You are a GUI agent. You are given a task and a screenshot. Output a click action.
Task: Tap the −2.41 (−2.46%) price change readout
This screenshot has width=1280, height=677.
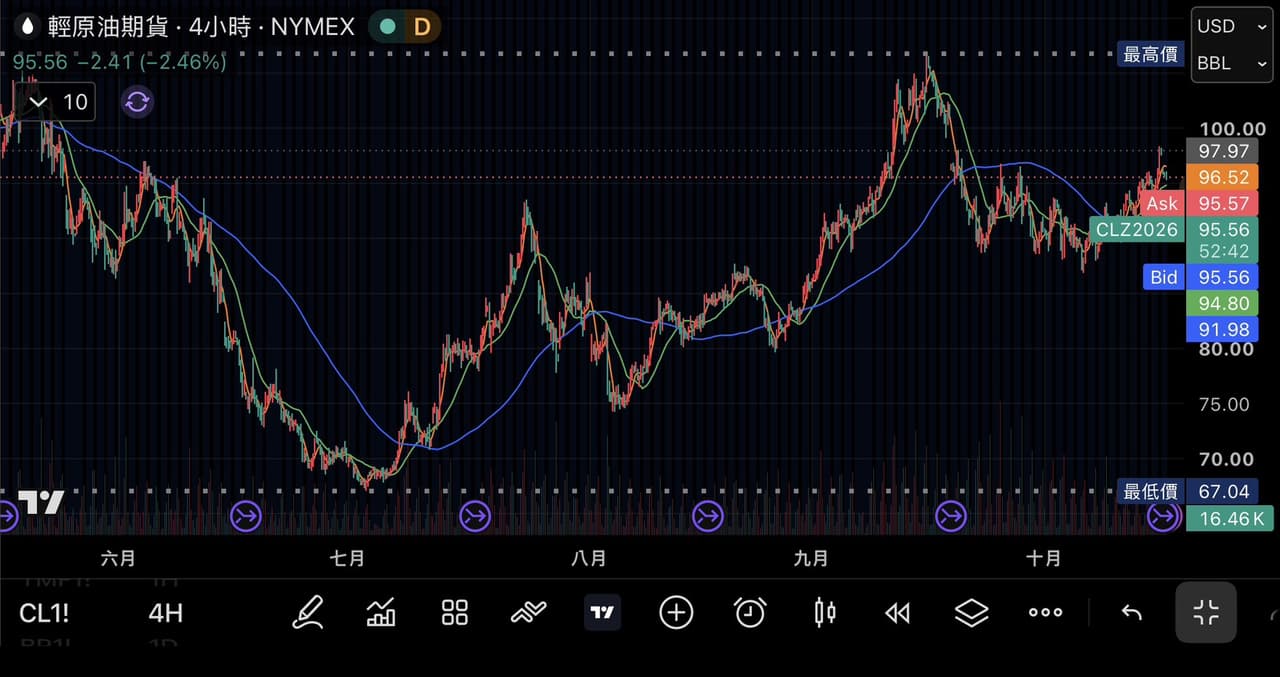click(x=152, y=62)
